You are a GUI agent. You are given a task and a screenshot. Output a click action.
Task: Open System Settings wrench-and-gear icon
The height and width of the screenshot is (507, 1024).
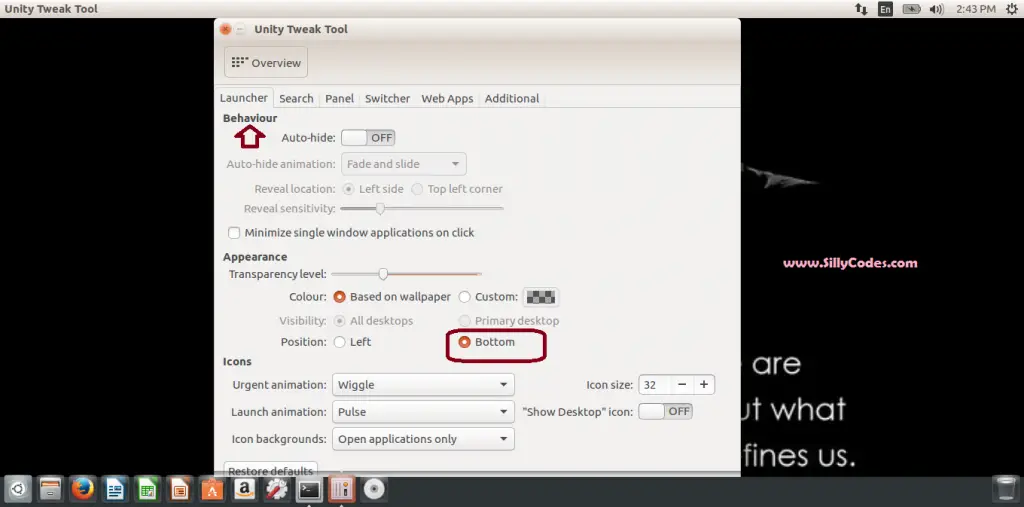(277, 489)
